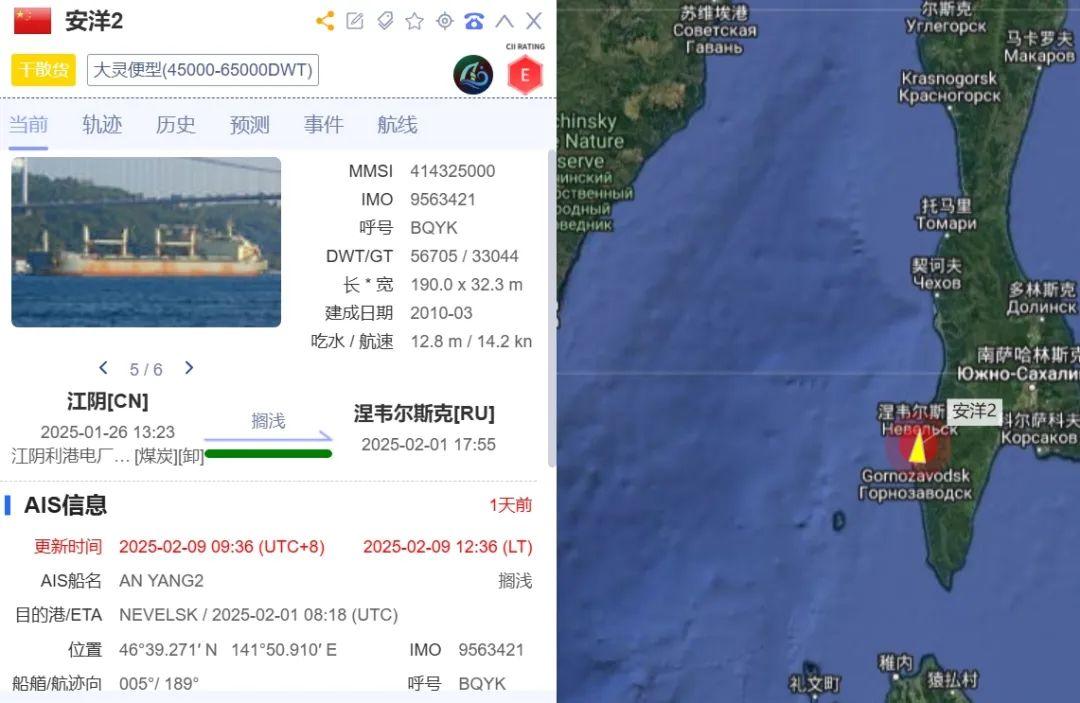Viewport: 1080px width, 703px height.
Task: Open the 历史 tab
Action: point(176,125)
